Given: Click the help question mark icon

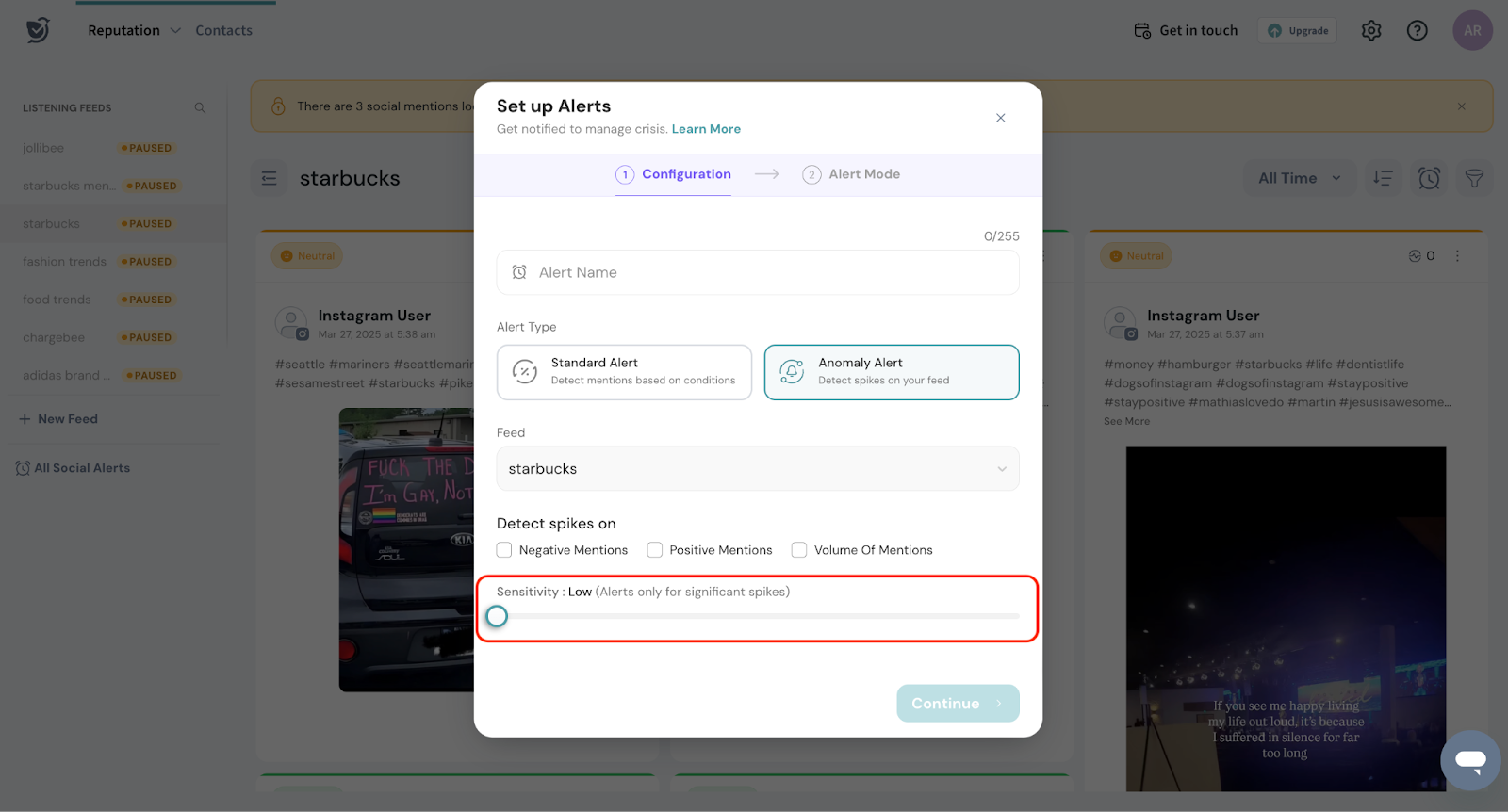Looking at the screenshot, I should pos(1417,31).
